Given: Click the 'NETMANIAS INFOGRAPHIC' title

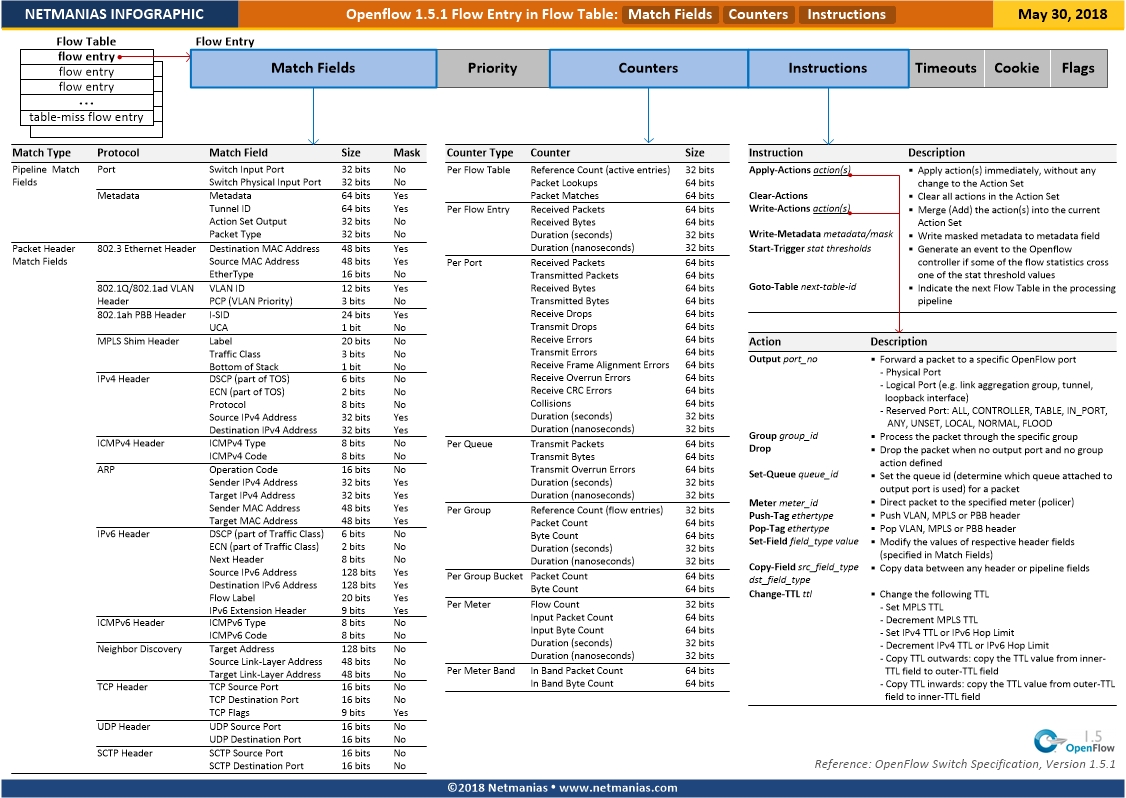Looking at the screenshot, I should [114, 14].
